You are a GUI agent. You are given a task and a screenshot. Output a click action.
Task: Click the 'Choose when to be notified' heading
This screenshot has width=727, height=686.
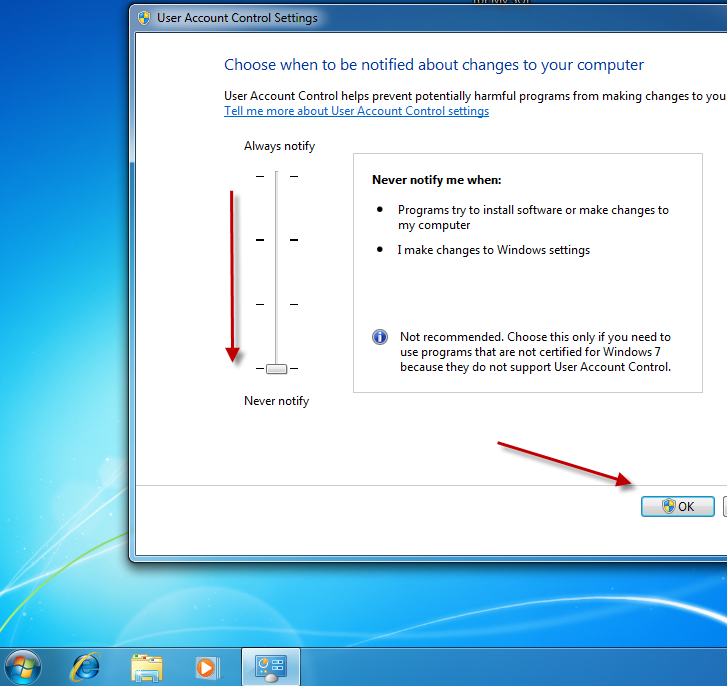pos(434,65)
